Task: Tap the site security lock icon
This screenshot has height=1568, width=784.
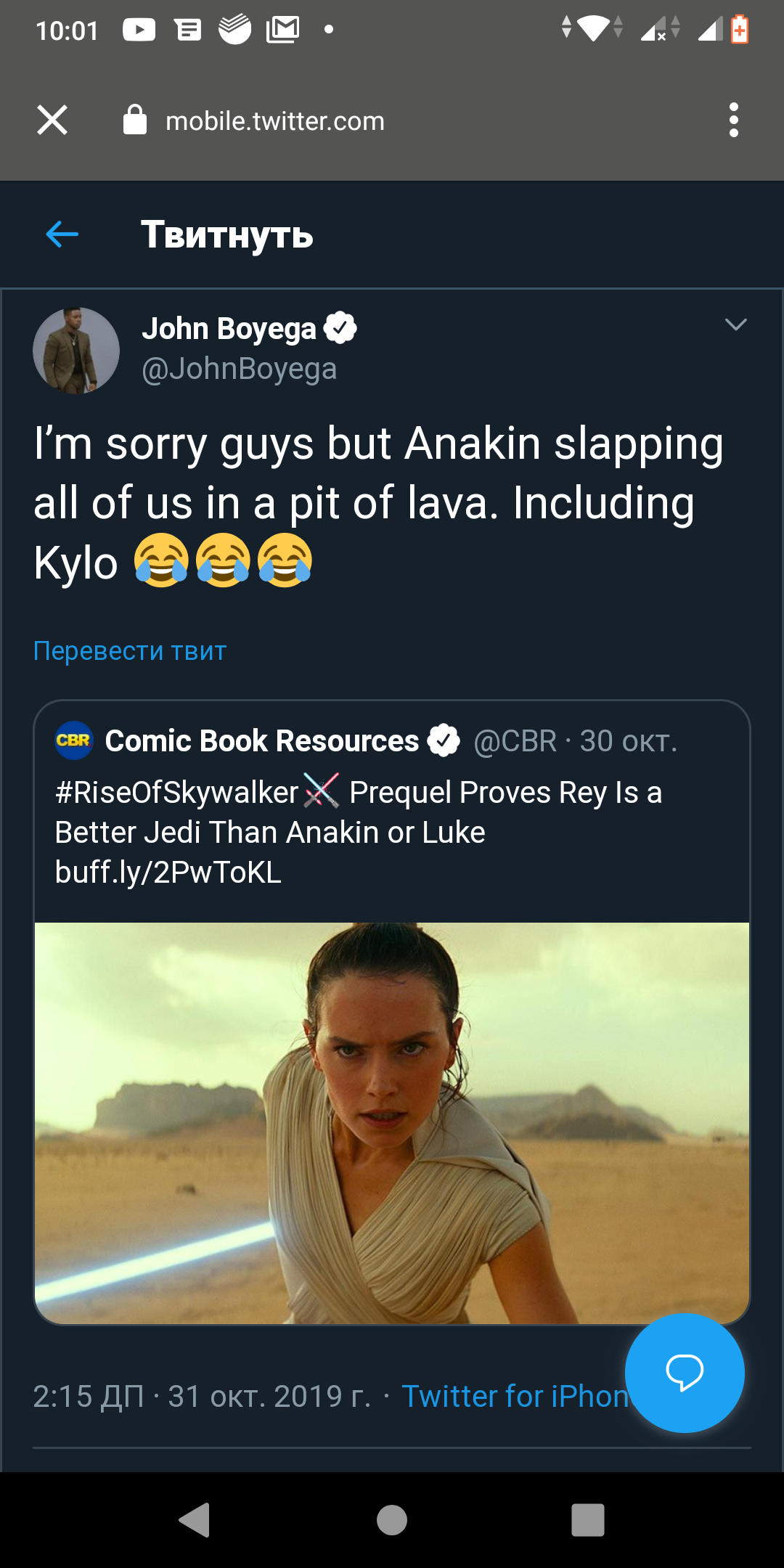Action: tap(135, 121)
